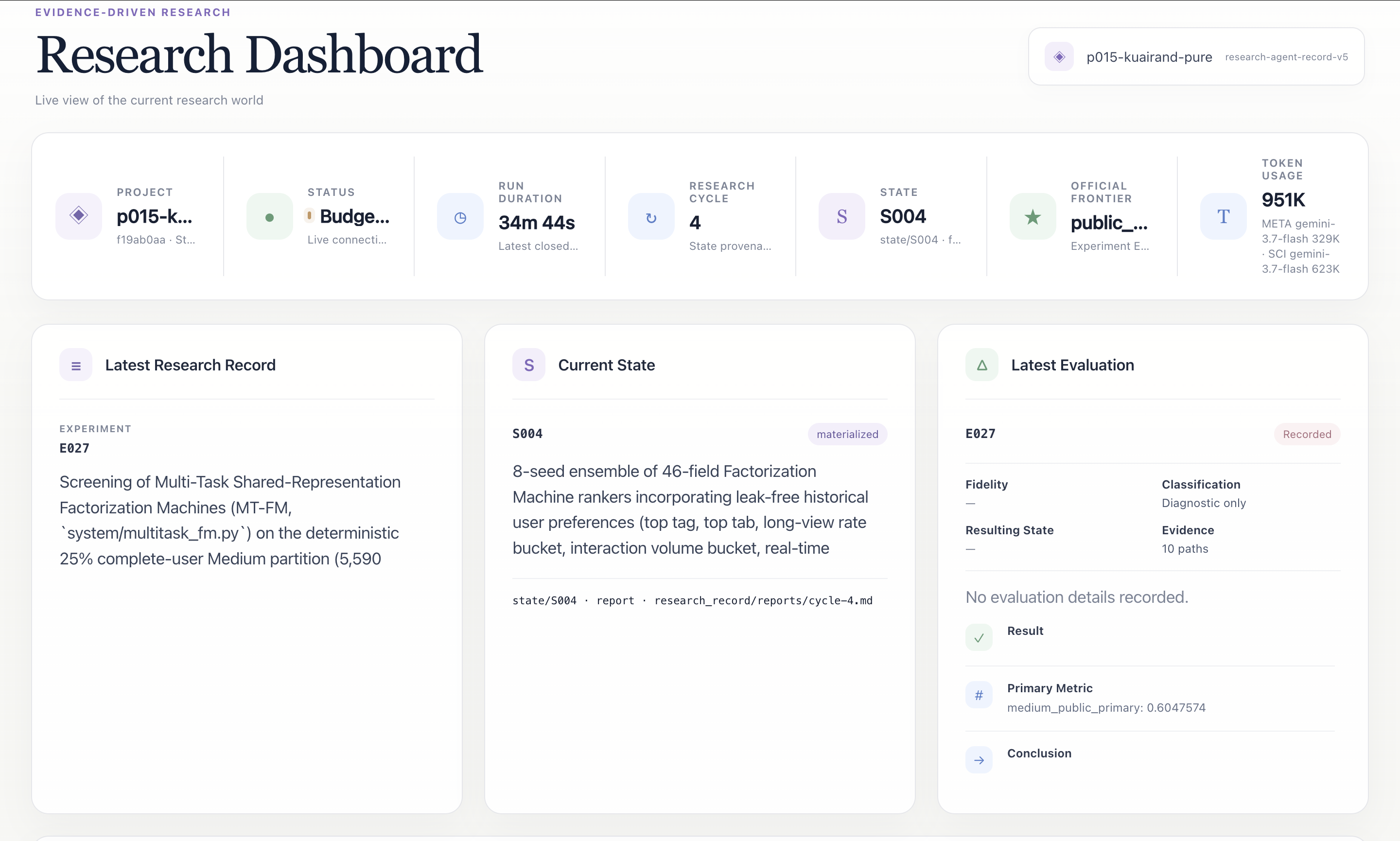
Task: Click the Token Usage T icon
Action: tap(1224, 216)
